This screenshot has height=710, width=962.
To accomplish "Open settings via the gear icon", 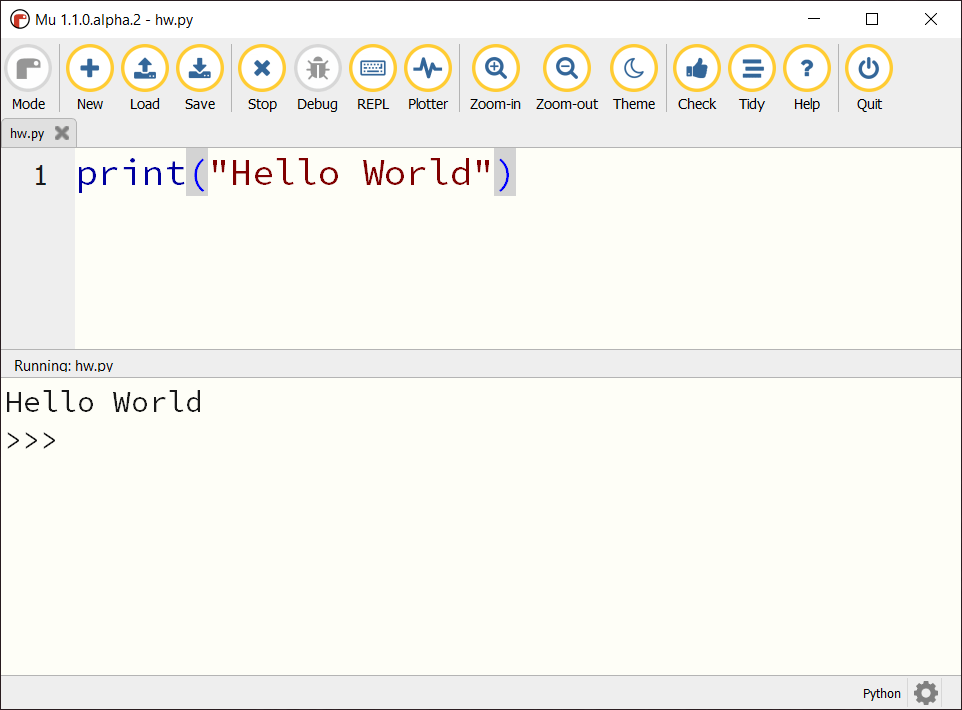I will [x=926, y=693].
